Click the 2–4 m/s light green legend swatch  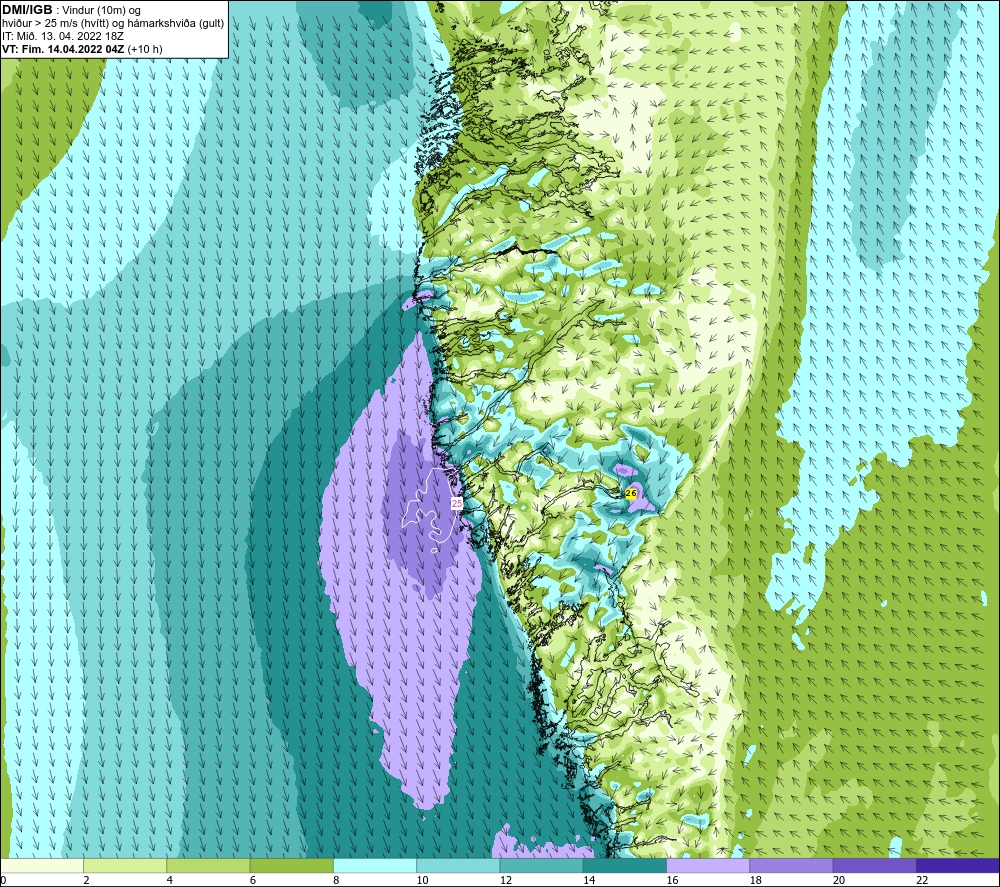(125, 865)
